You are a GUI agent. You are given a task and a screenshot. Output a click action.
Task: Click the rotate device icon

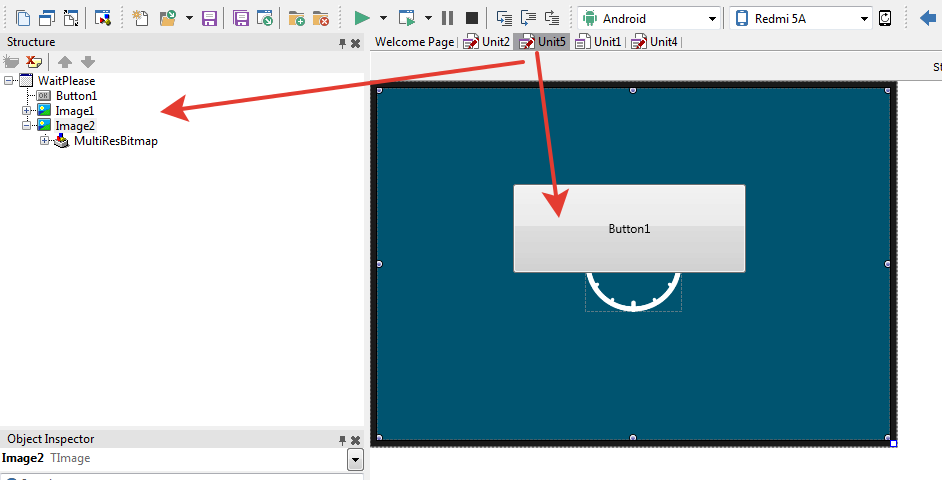(x=885, y=18)
